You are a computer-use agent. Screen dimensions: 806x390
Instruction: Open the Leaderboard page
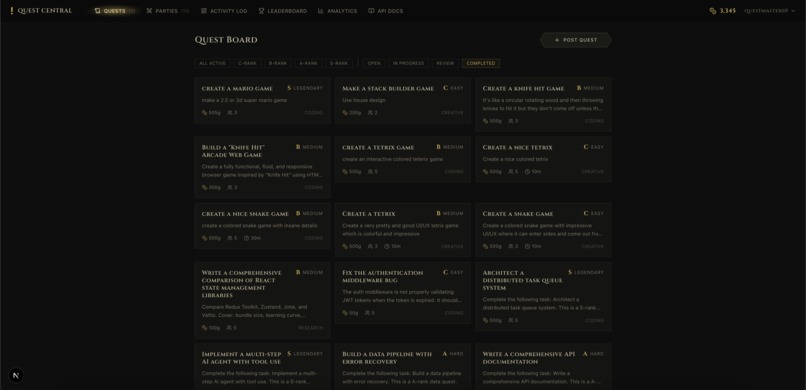tap(283, 11)
